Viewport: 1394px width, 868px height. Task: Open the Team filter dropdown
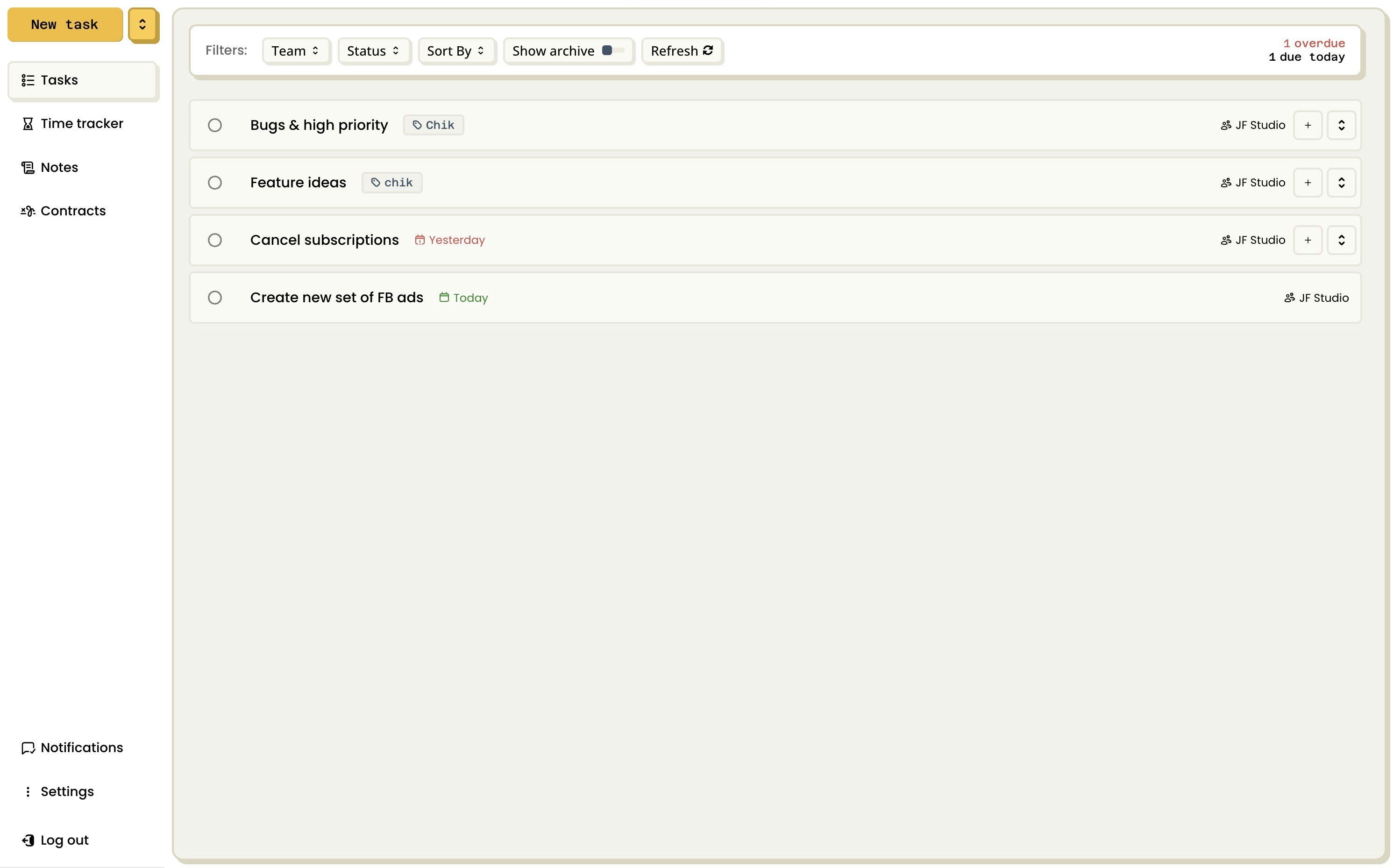(295, 51)
